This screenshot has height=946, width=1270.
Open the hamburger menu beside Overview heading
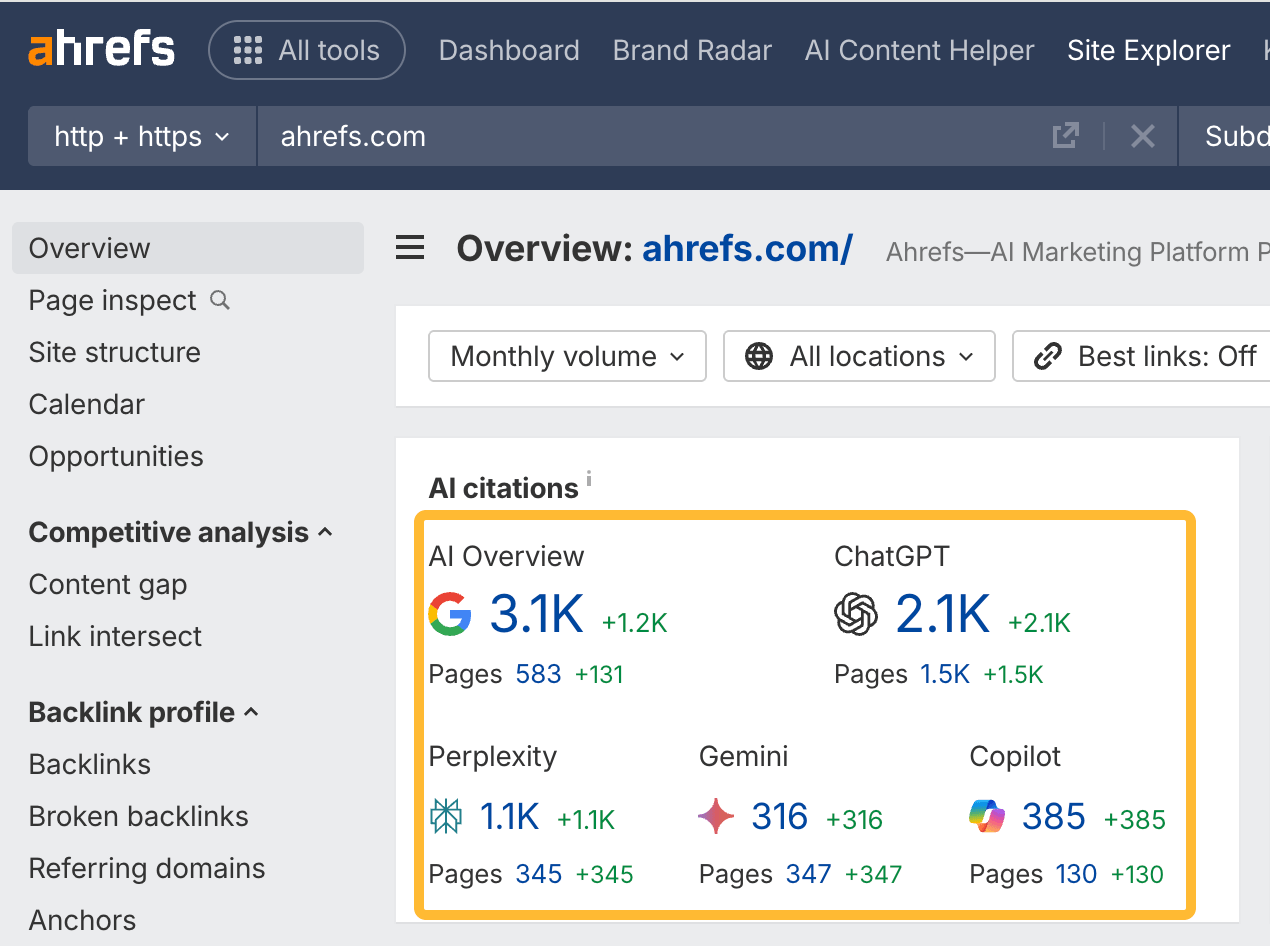410,247
